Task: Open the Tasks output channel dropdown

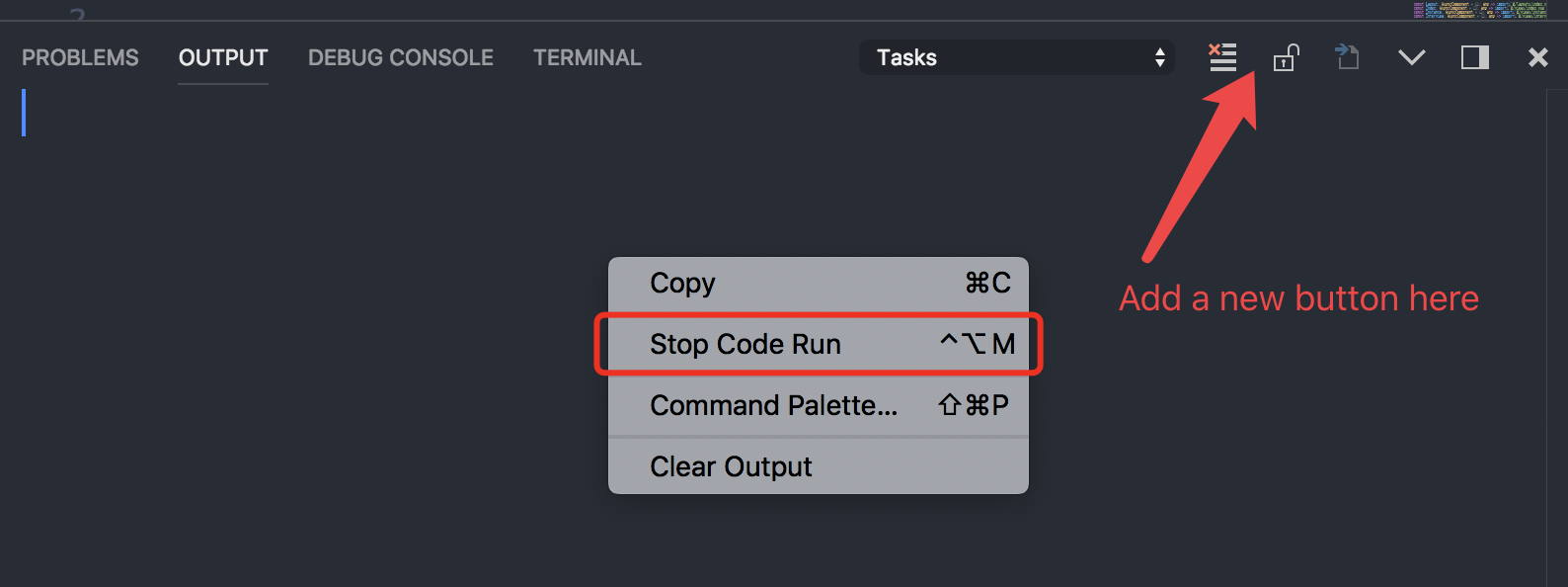Action: pyautogui.click(x=1016, y=57)
